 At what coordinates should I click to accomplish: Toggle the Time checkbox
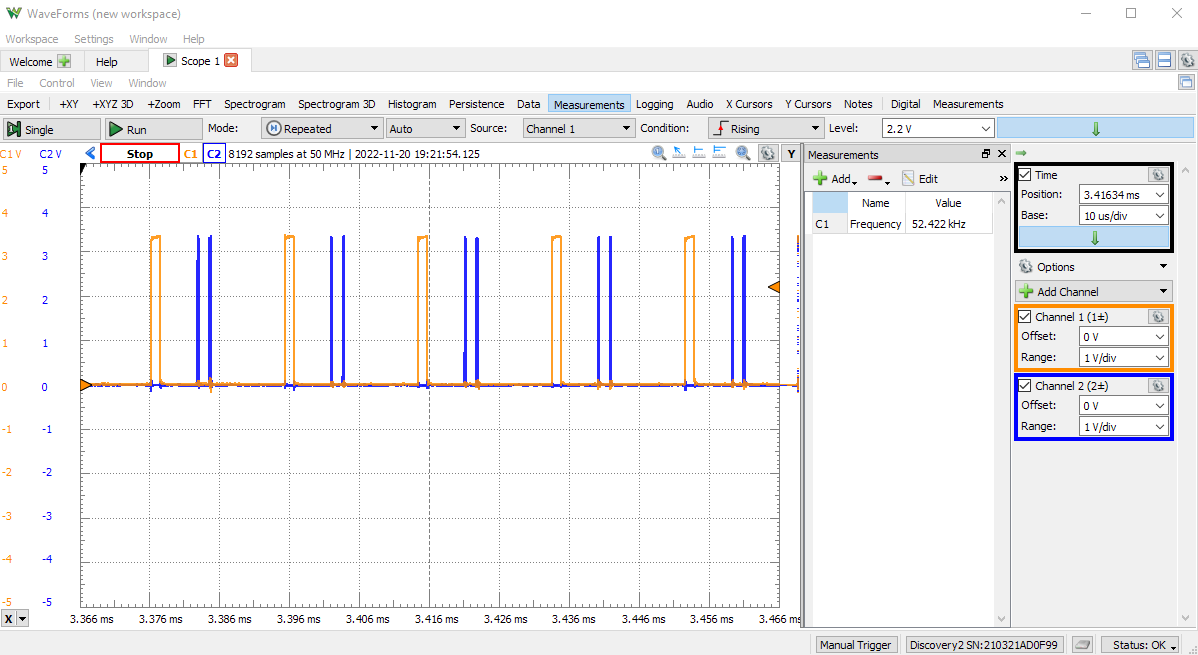pos(1025,175)
